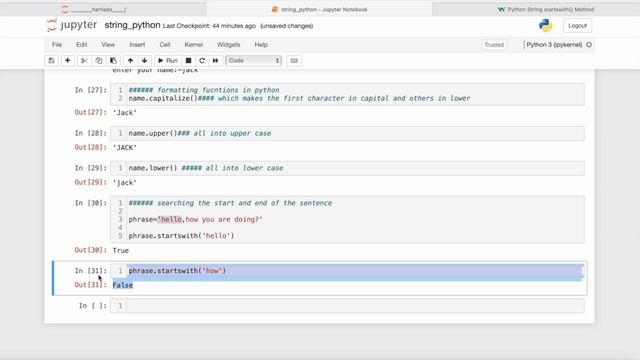Viewport: 640px width, 360px height.
Task: Open the File menu
Action: [57, 44]
